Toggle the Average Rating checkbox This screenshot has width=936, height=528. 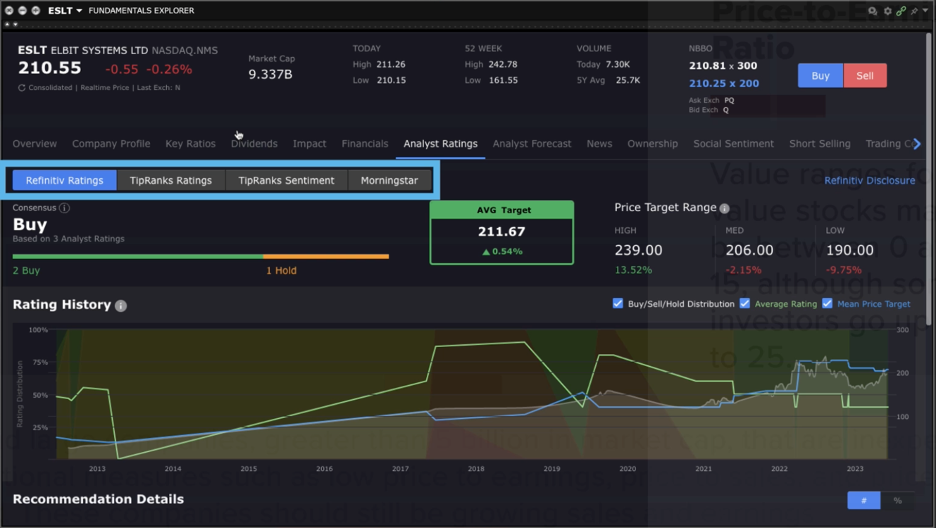tap(745, 304)
